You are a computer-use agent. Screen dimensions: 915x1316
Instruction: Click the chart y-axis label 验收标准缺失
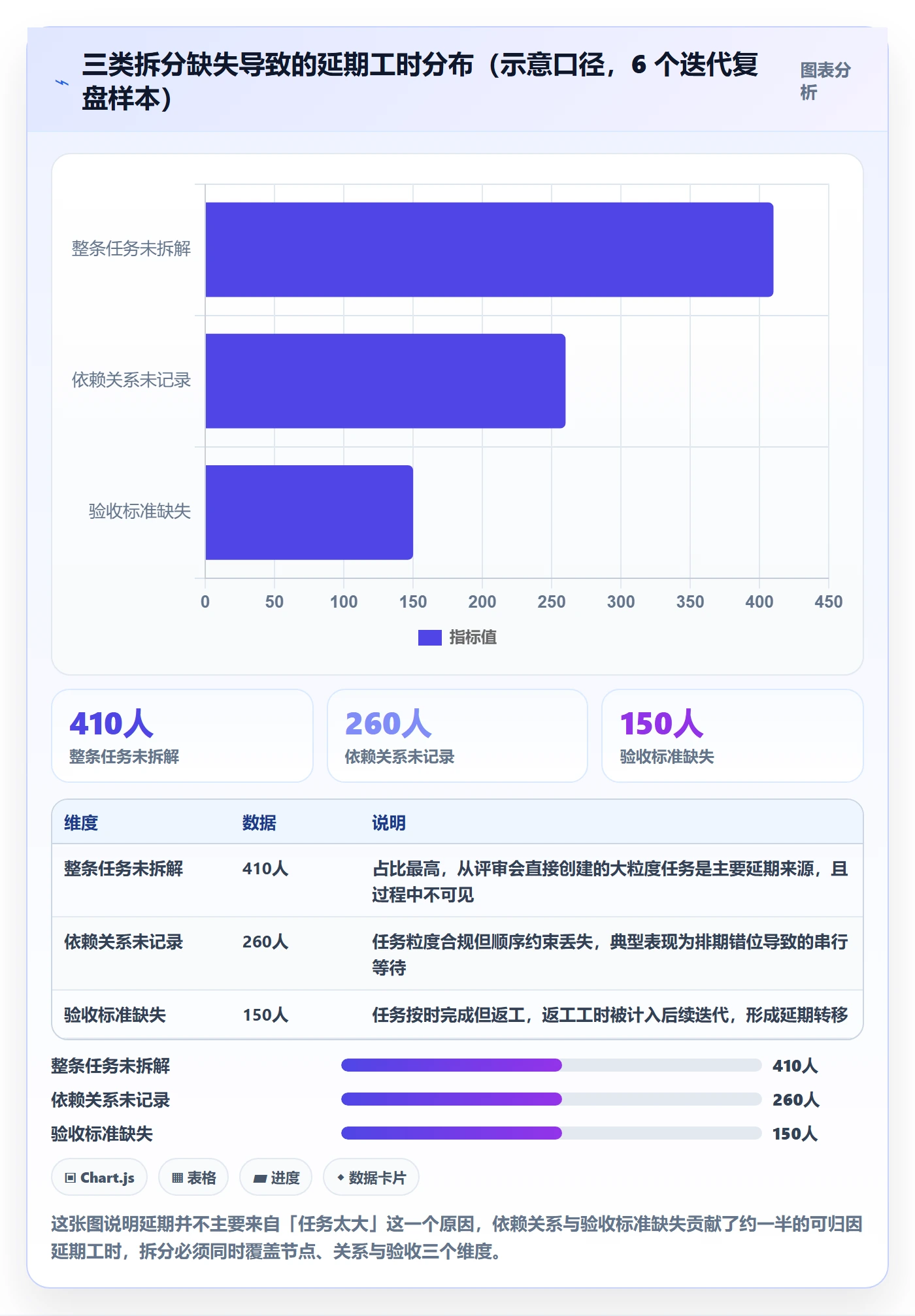click(x=139, y=511)
